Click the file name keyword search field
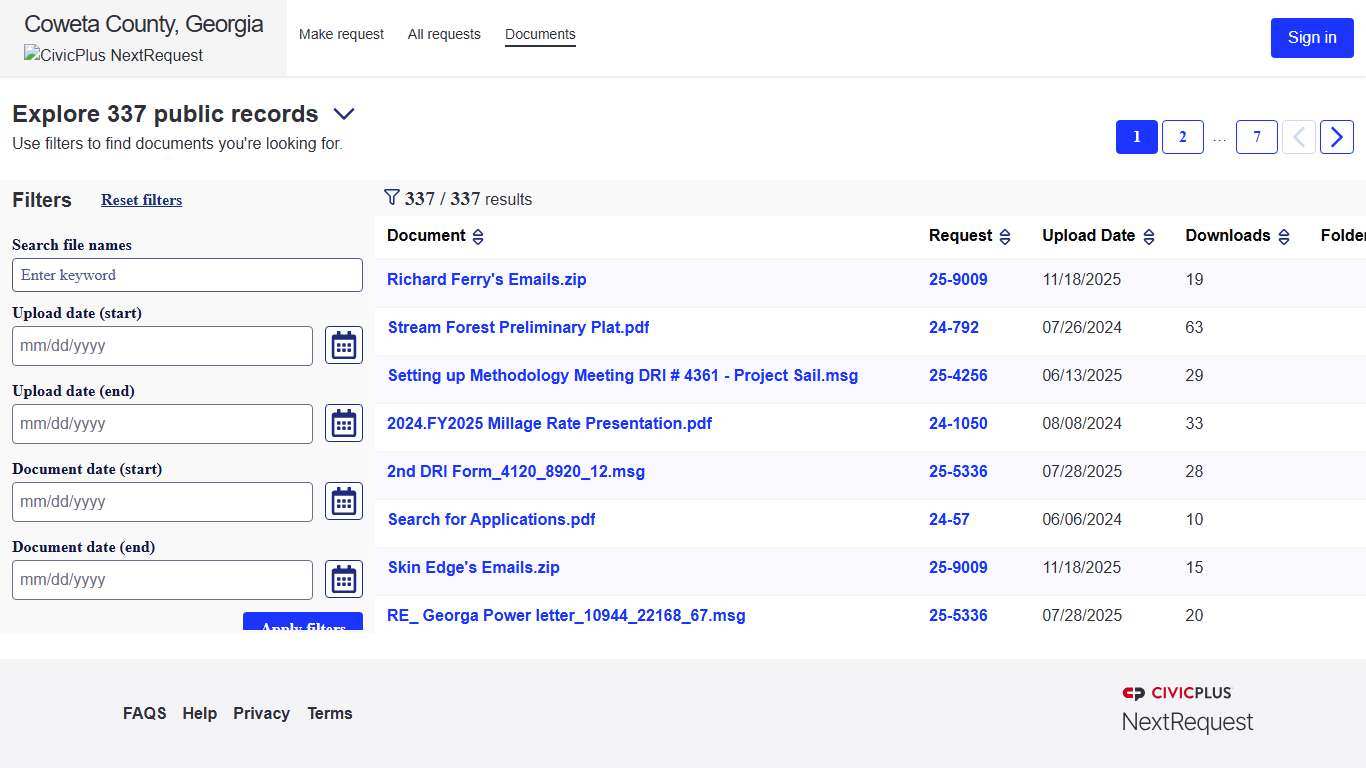Screen dimensions: 1366x768 (187, 274)
